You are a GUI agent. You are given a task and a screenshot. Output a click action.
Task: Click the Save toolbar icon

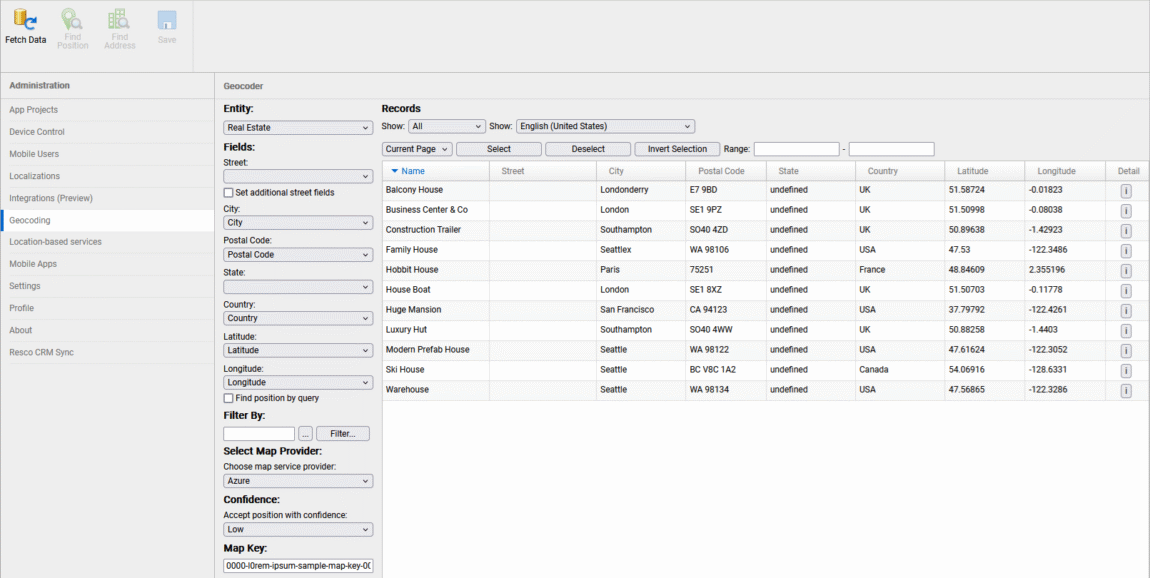[166, 25]
